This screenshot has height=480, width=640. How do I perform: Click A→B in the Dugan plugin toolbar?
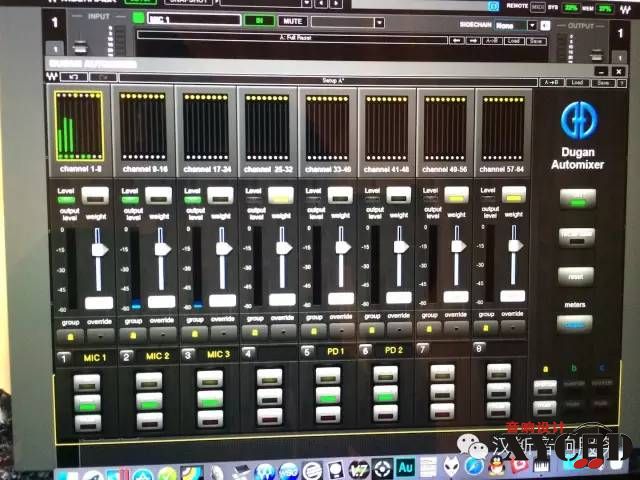pos(552,82)
